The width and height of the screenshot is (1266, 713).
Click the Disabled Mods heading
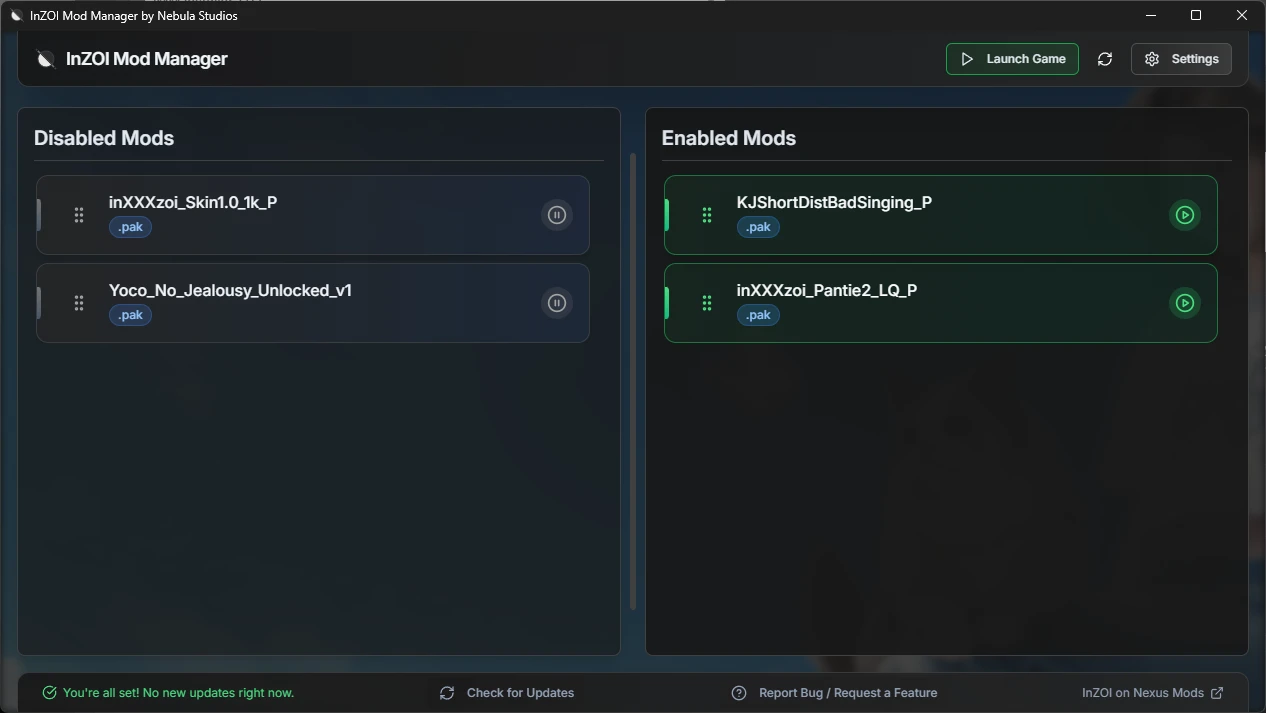104,138
